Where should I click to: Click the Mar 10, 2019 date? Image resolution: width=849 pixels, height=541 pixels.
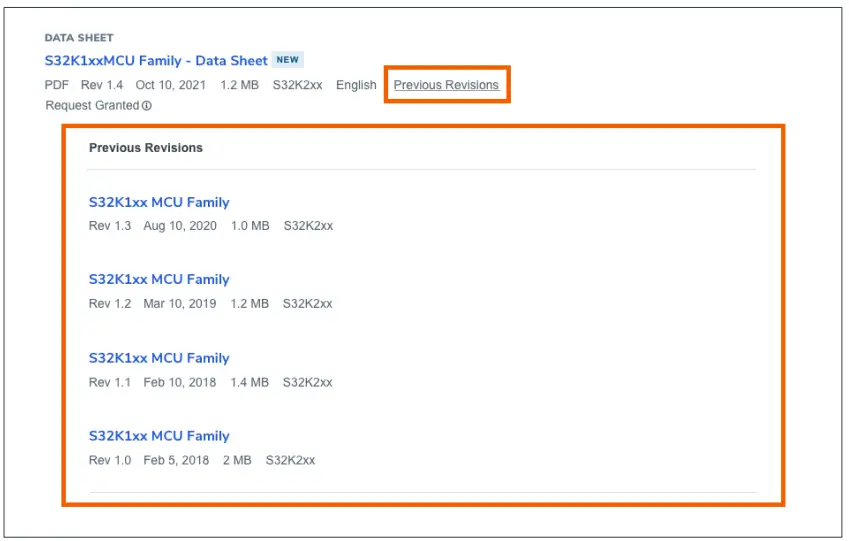180,304
